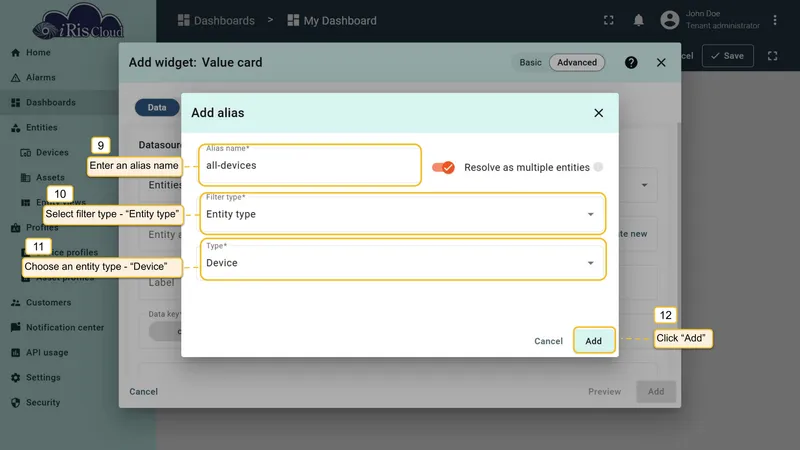Open the Home sidebar icon
The height and width of the screenshot is (450, 800).
coord(15,53)
